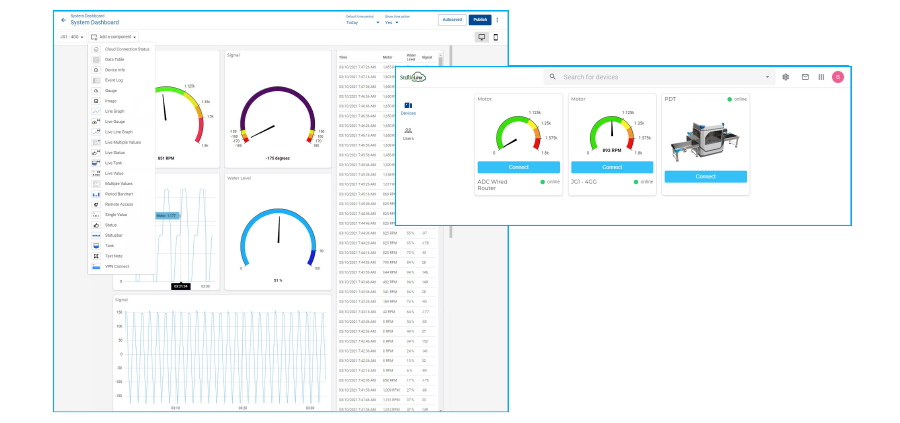Click the blue Water Level gauge widget
900x423 pixels.
point(278,232)
